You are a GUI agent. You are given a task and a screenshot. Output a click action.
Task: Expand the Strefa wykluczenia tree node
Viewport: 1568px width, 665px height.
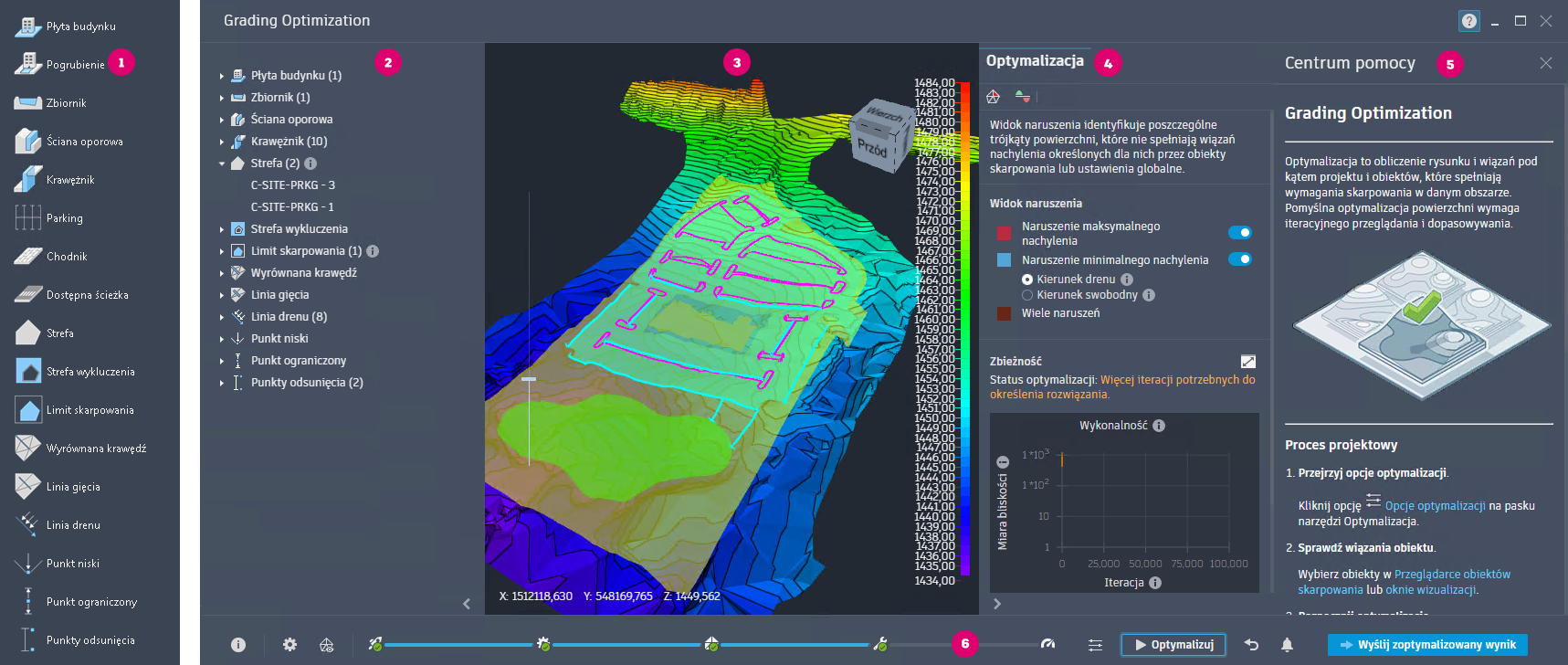pyautogui.click(x=222, y=229)
